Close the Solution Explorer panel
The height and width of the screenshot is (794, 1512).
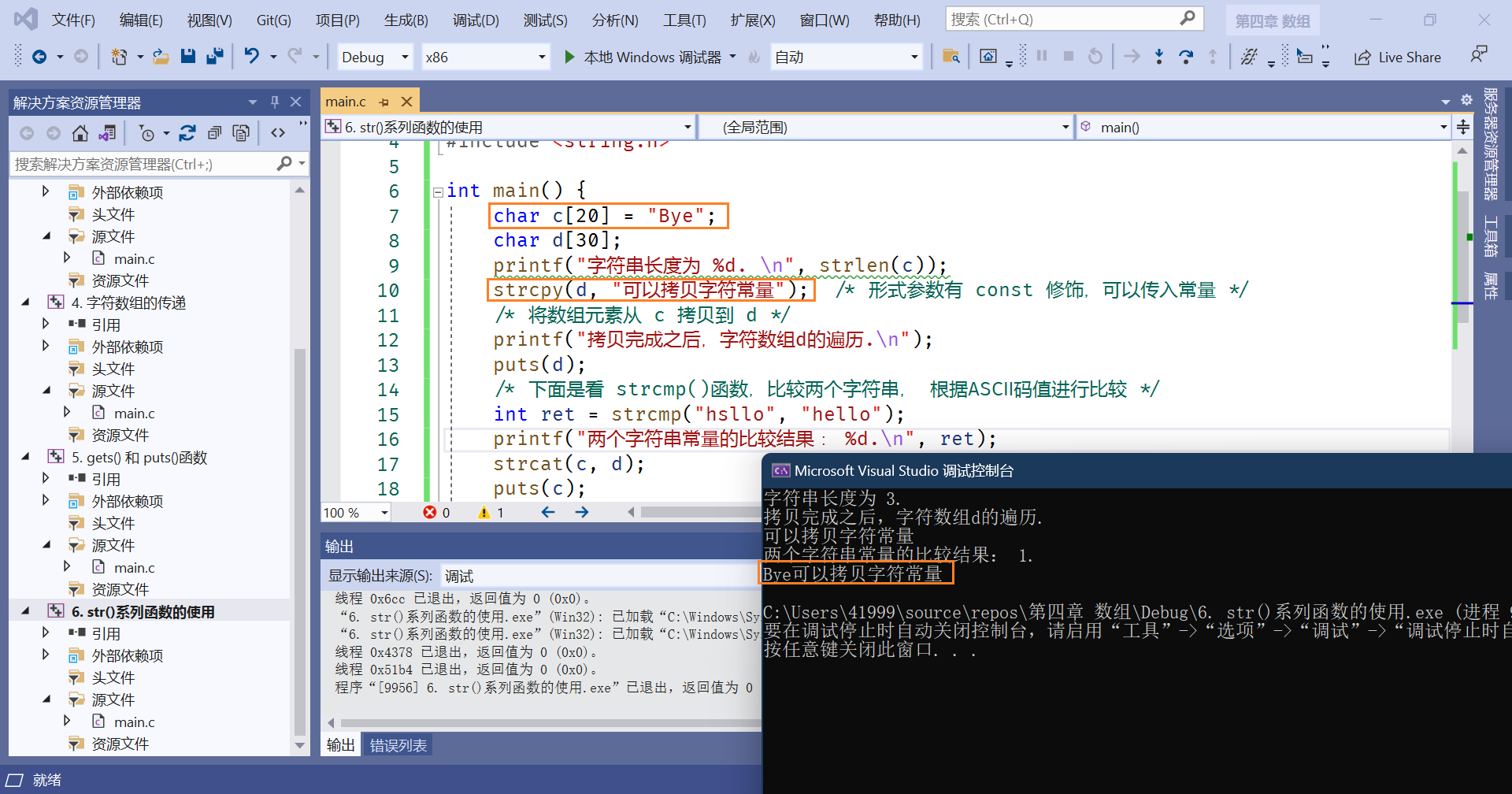[x=296, y=102]
